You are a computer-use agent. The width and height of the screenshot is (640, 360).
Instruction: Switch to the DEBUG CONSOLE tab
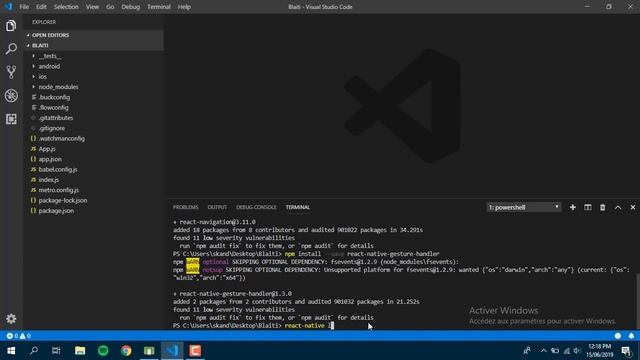tap(256, 207)
